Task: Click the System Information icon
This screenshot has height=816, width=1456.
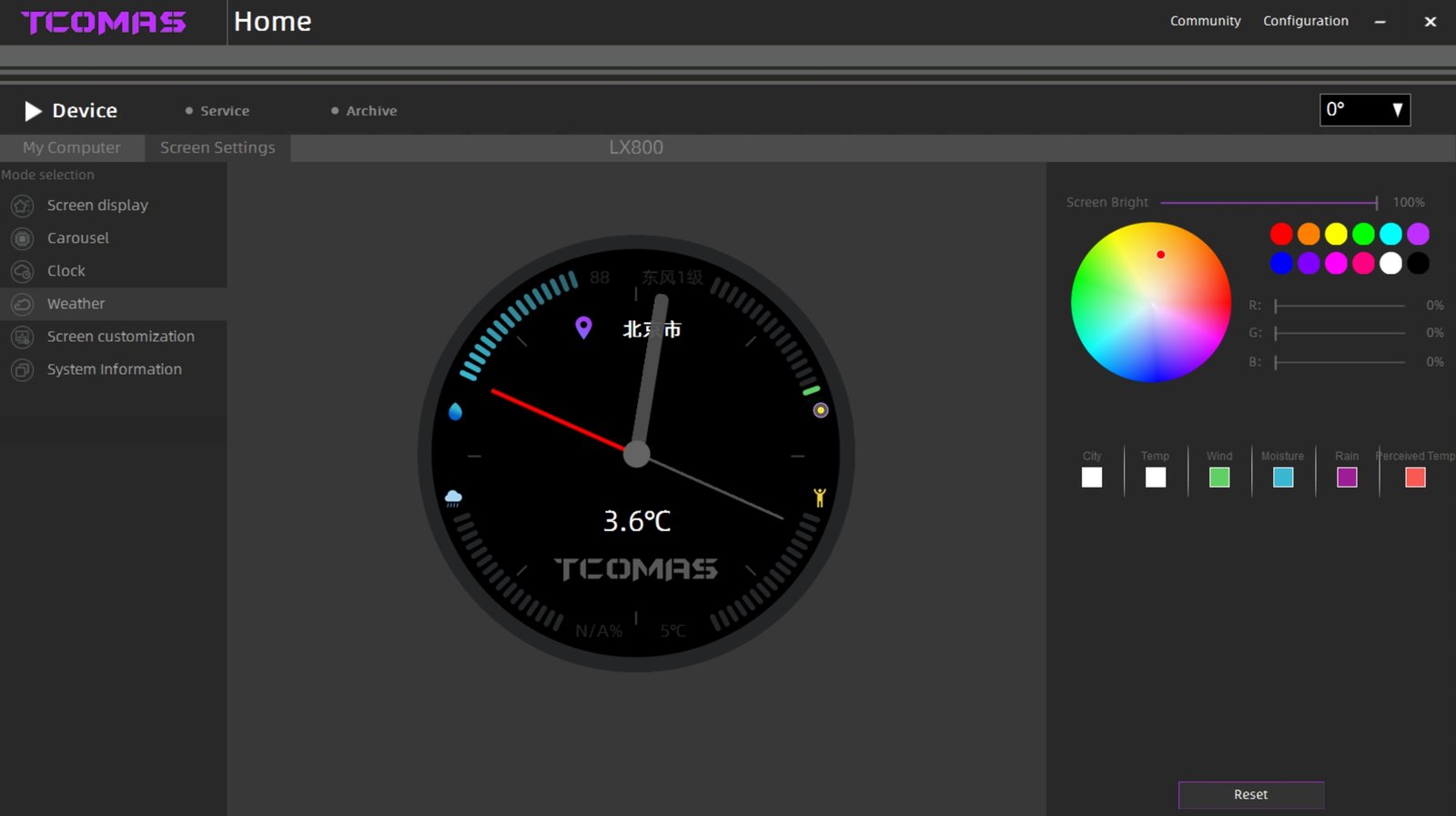Action: point(22,369)
